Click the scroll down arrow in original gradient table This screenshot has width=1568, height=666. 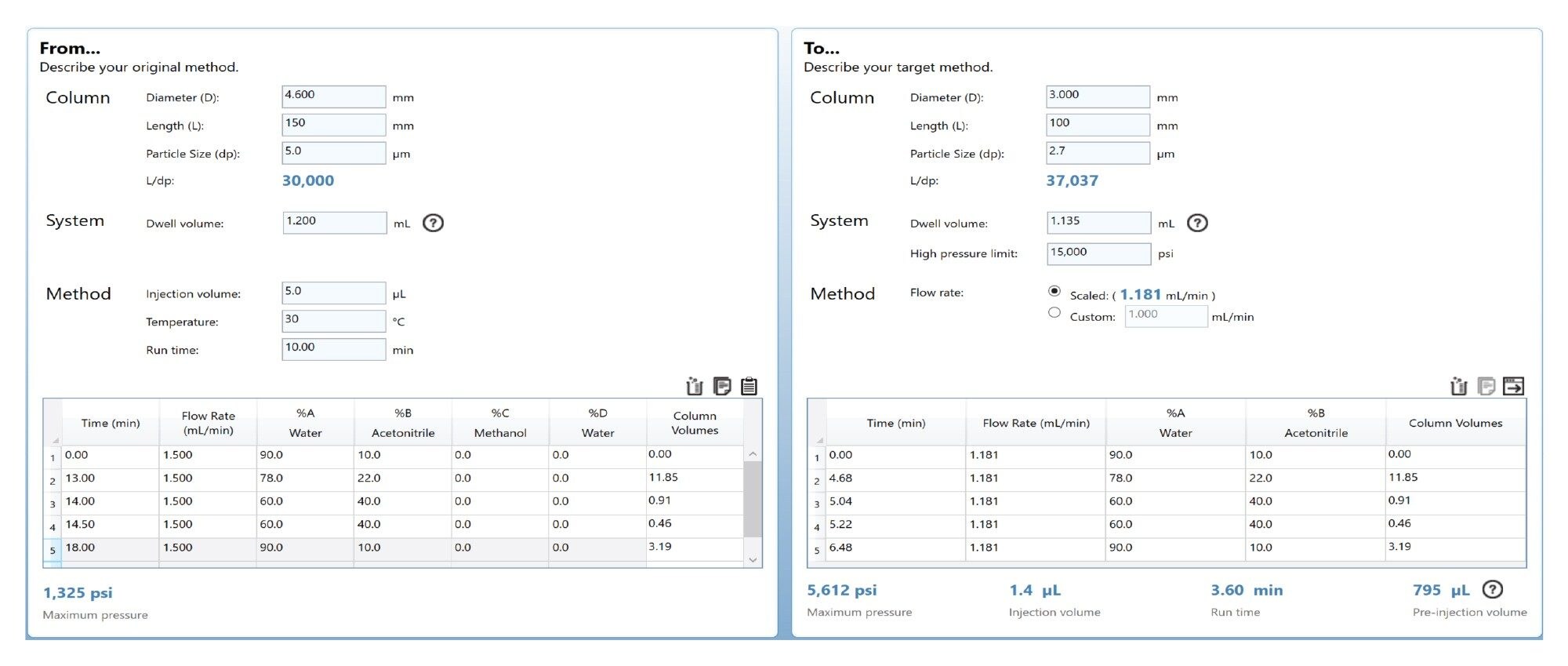[x=753, y=559]
